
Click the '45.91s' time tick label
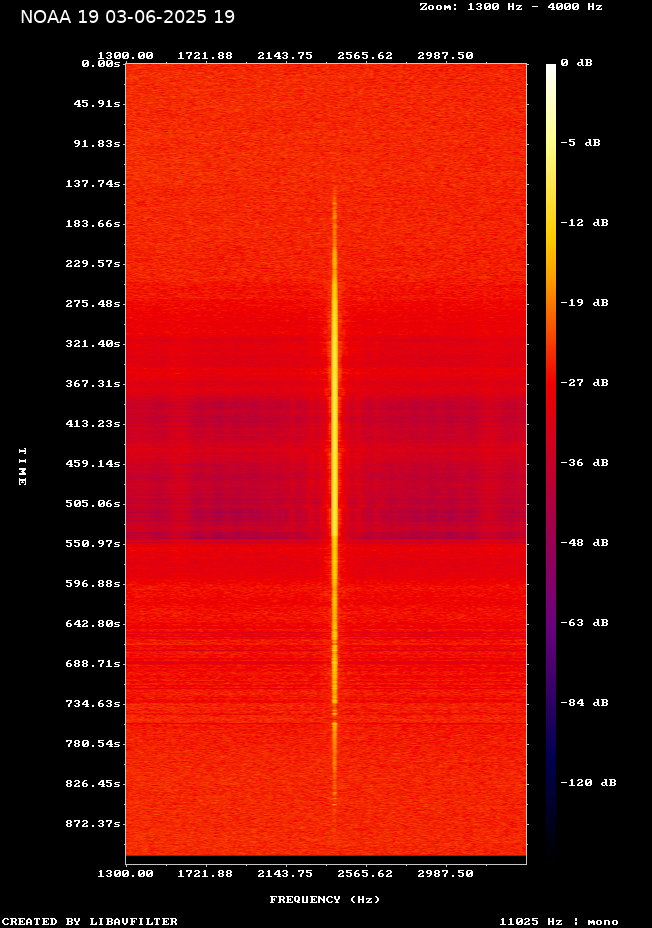[x=97, y=104]
